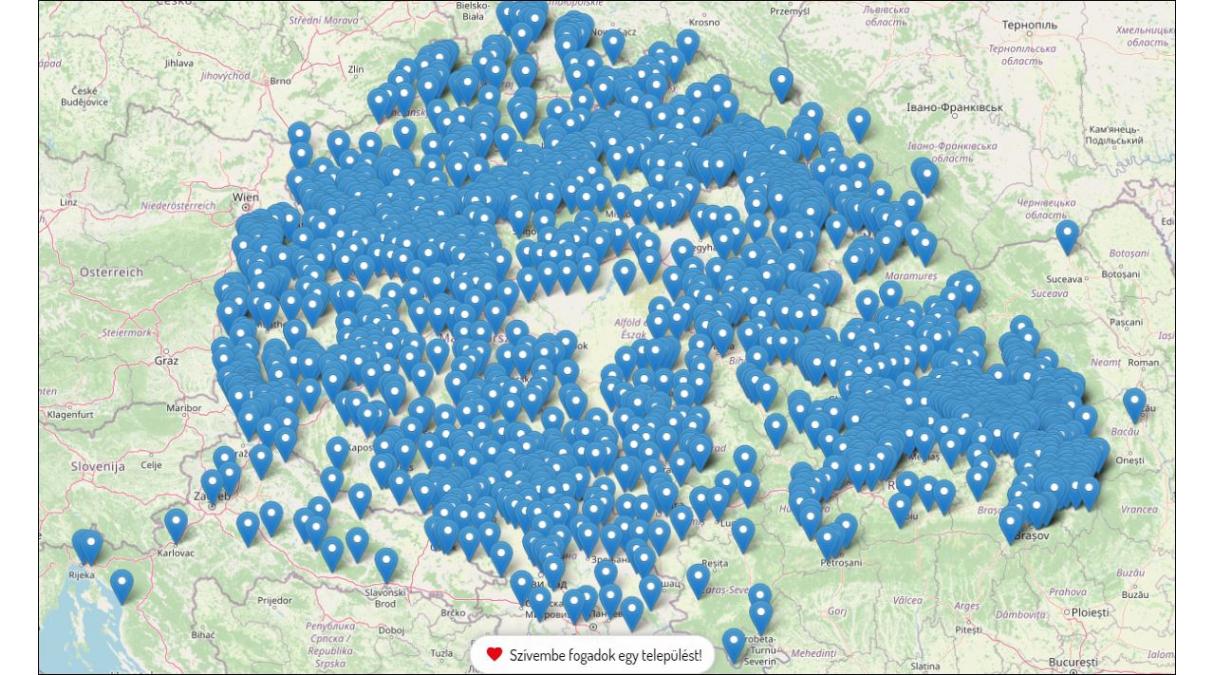Image resolution: width=1215 pixels, height=675 pixels.
Task: Select the lone marker west of Івано-Франківськ
Action: pyautogui.click(x=859, y=123)
